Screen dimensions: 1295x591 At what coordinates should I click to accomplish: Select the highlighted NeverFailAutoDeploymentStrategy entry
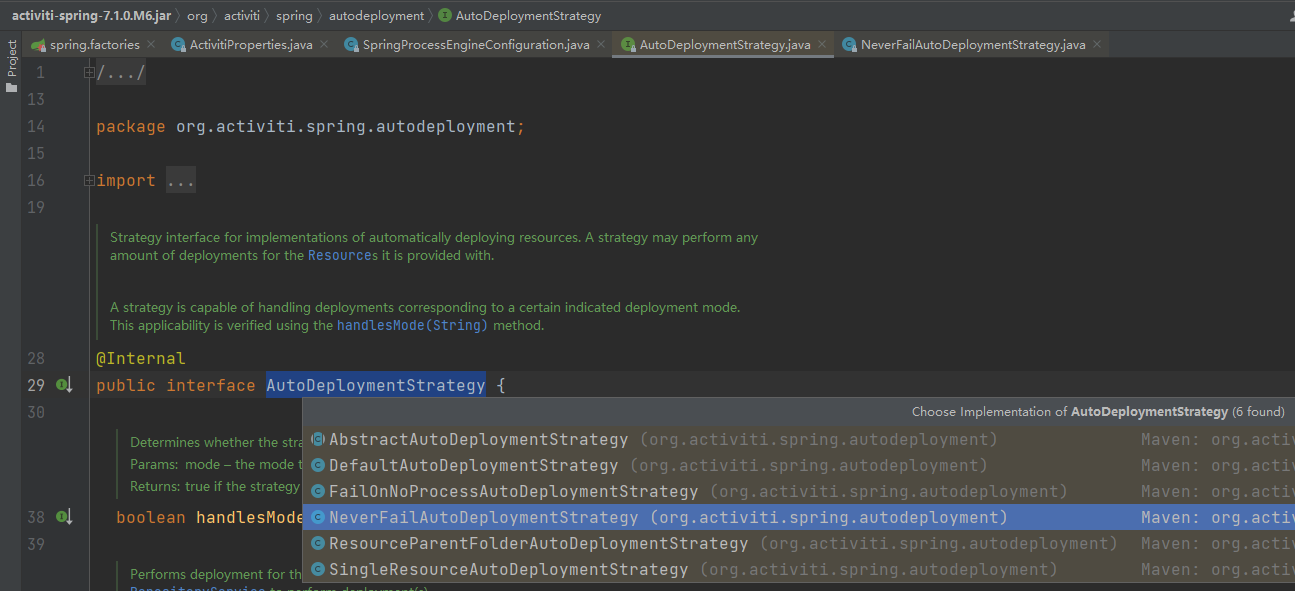click(798, 517)
